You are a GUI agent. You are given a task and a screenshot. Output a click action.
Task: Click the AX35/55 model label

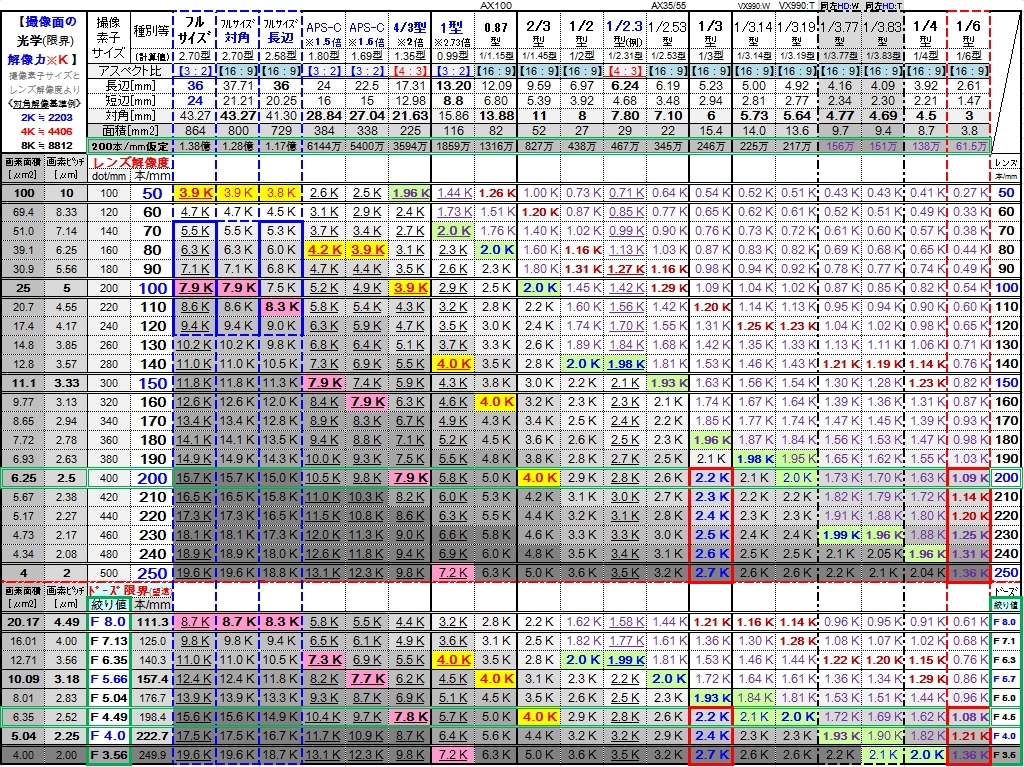pyautogui.click(x=667, y=5)
